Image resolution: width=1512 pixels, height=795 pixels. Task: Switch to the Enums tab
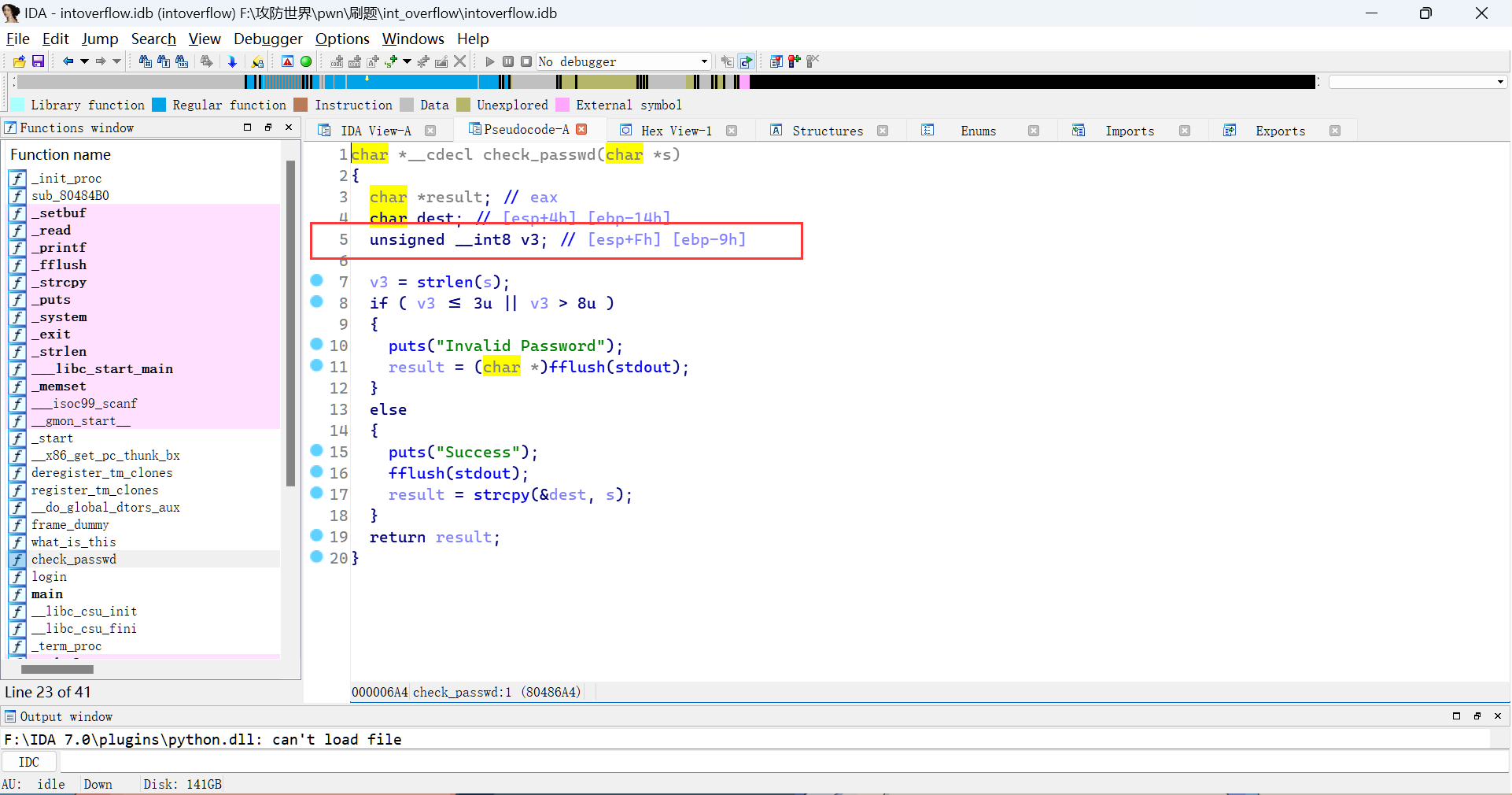click(978, 131)
